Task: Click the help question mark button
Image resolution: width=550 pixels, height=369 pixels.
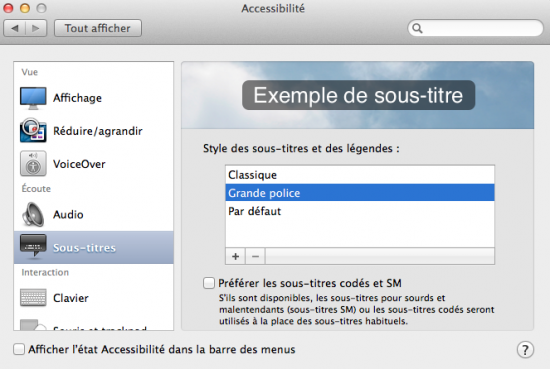Action: [525, 350]
